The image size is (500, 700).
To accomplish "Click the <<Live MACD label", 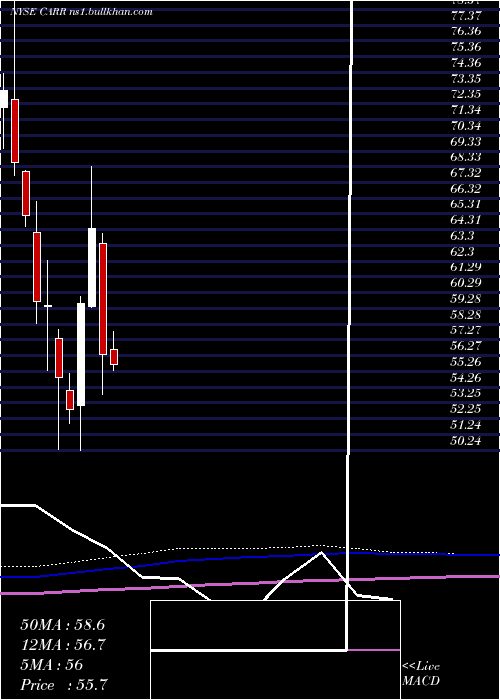I will point(421,674).
